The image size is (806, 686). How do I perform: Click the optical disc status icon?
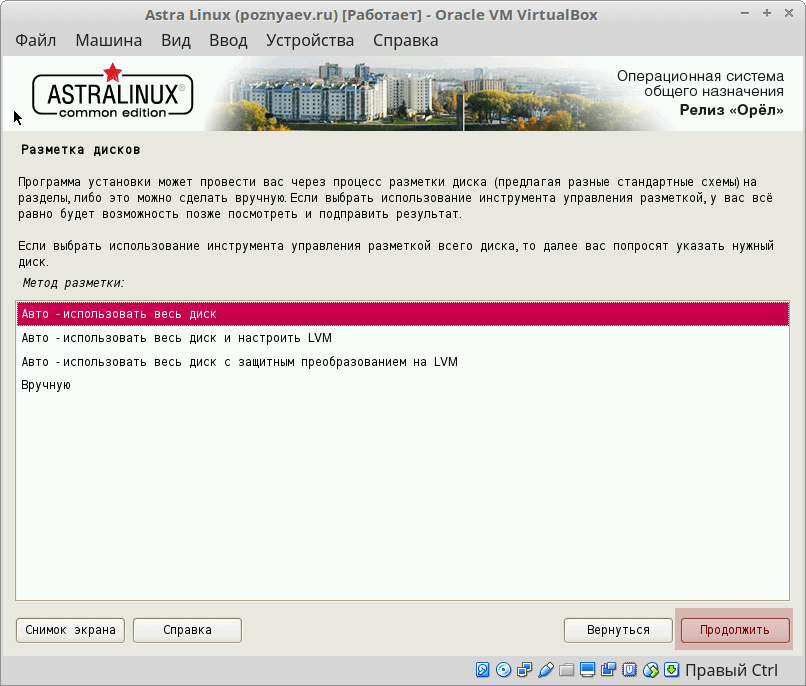click(x=503, y=670)
